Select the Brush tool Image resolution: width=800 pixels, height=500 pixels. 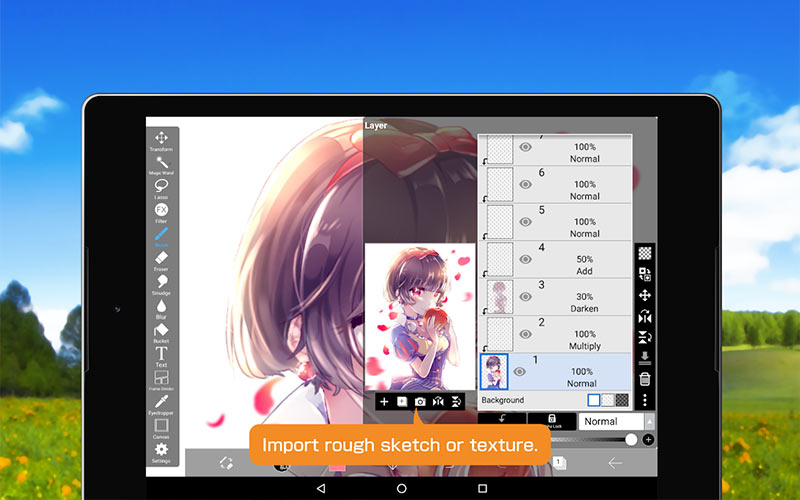(x=161, y=236)
